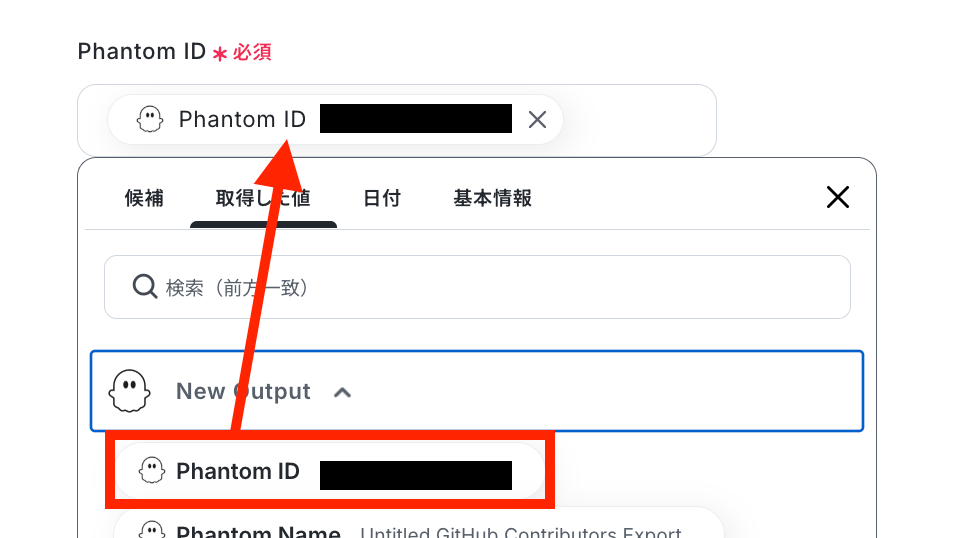Click ghost icon in selected Phantom ID chip
Screen dimensions: 970x538
150,119
